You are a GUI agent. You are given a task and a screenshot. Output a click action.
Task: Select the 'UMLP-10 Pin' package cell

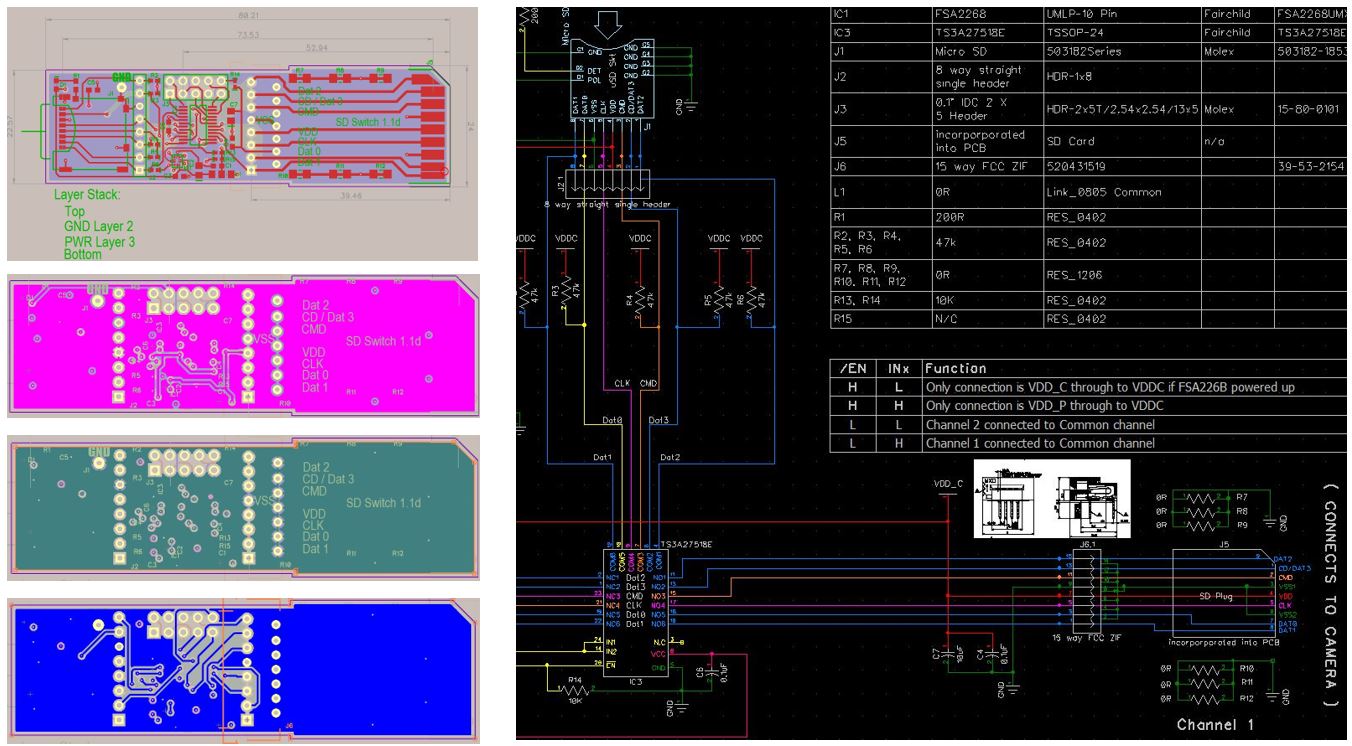1082,15
